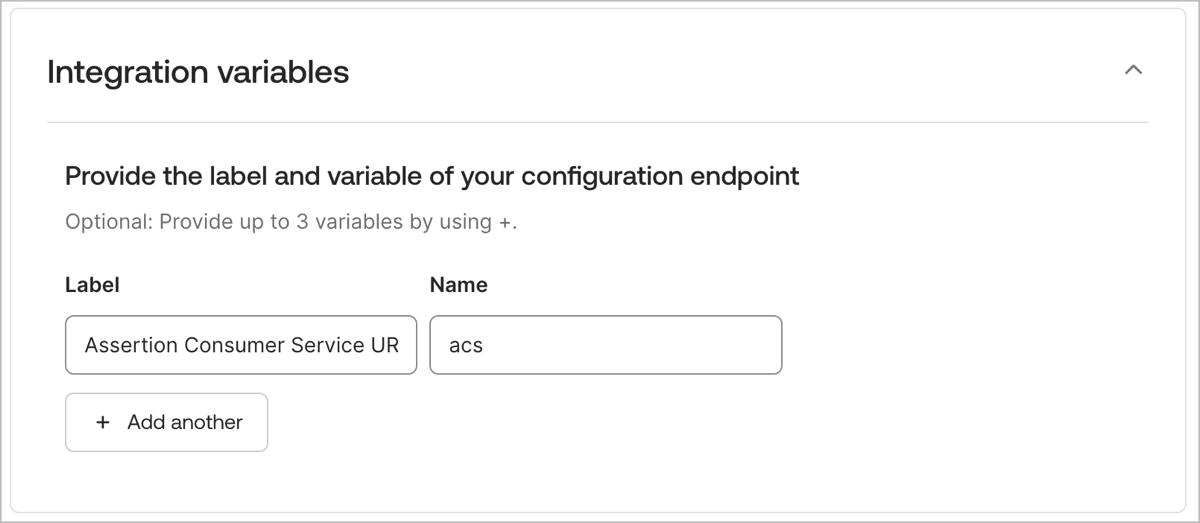This screenshot has width=1200, height=523.
Task: Hide the Integration variables panel with the up arrow
Action: coord(1133,71)
